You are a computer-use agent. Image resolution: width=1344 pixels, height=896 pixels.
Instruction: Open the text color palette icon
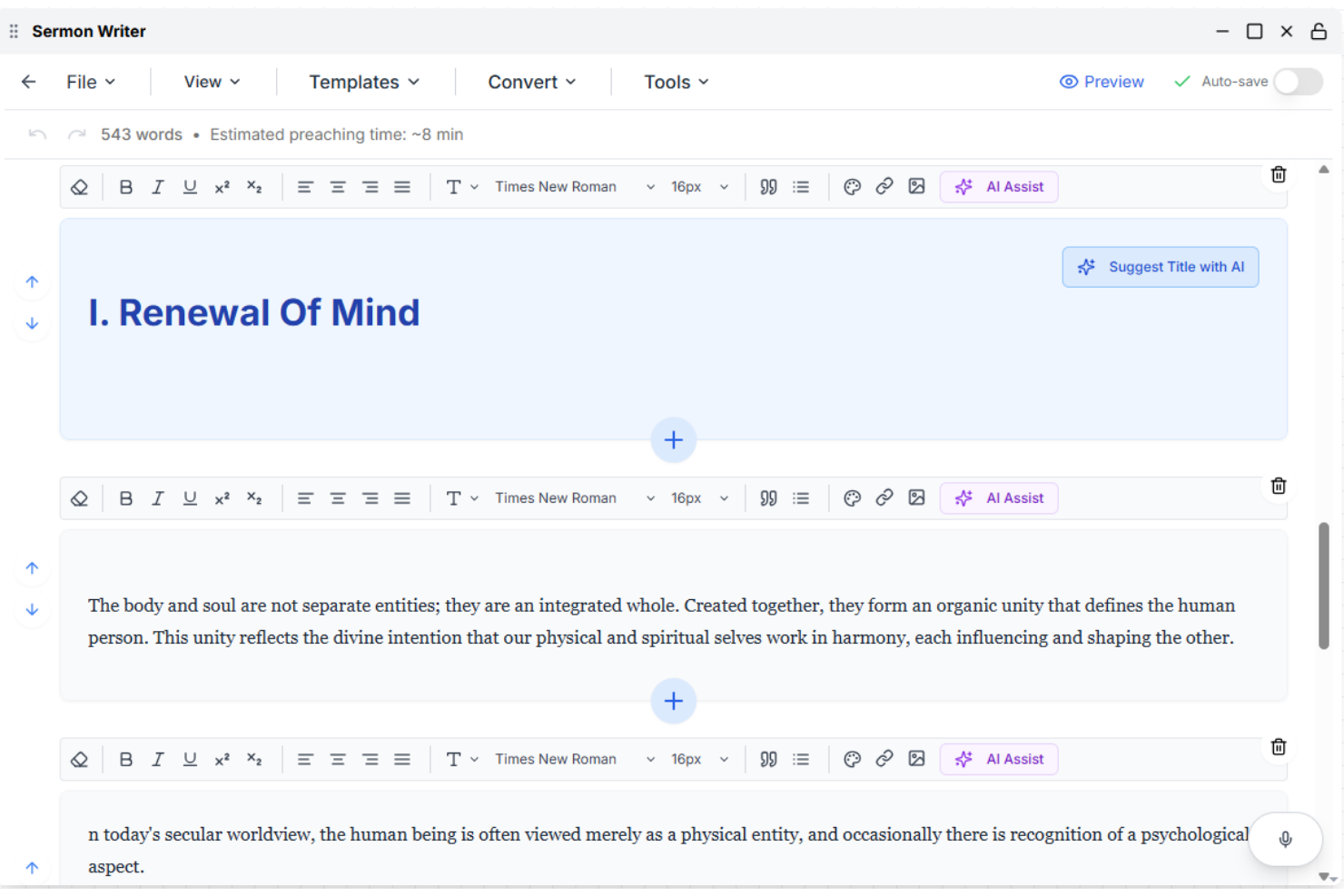tap(852, 186)
